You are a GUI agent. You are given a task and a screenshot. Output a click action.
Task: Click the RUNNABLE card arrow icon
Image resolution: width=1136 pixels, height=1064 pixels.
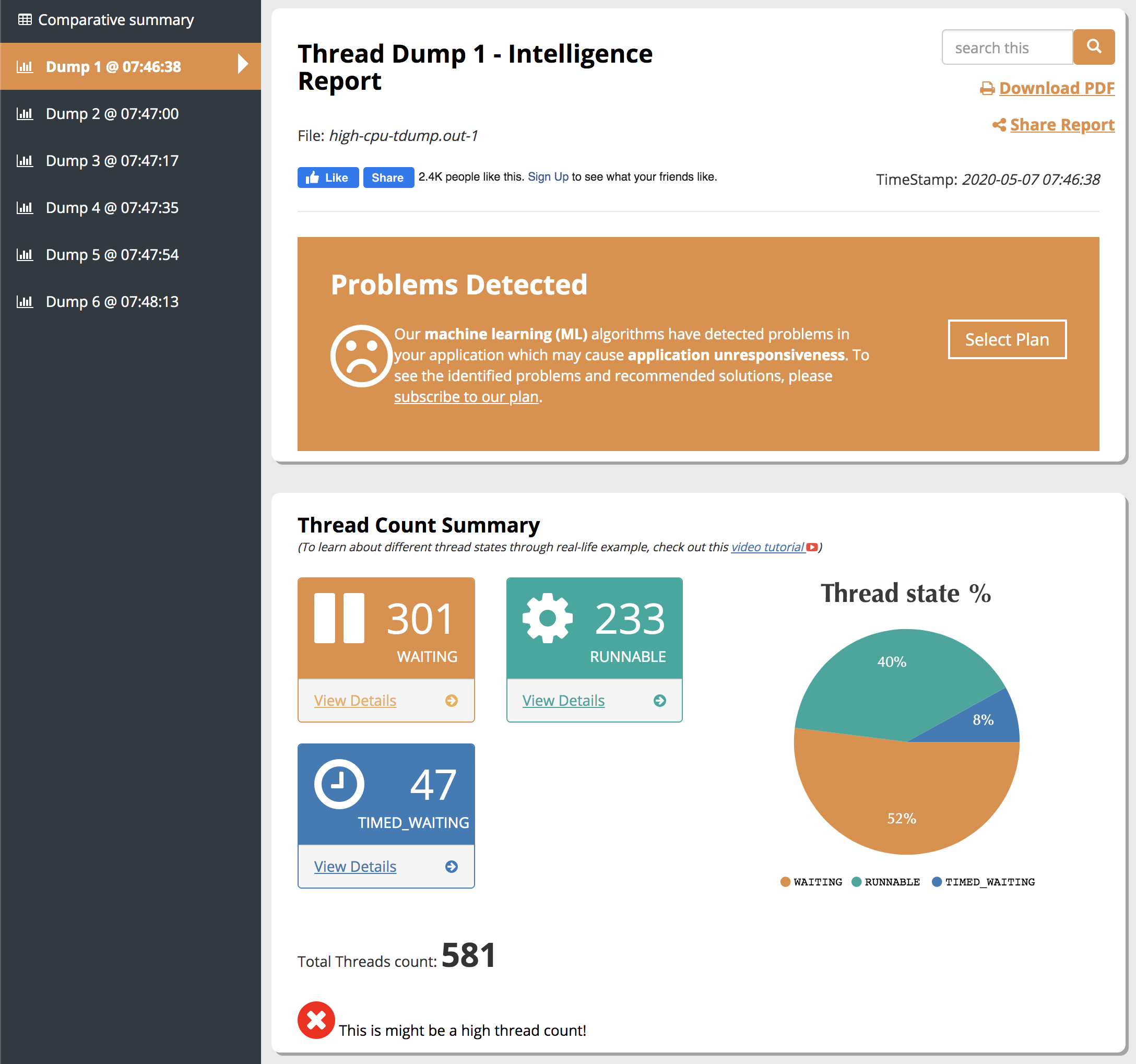point(659,701)
